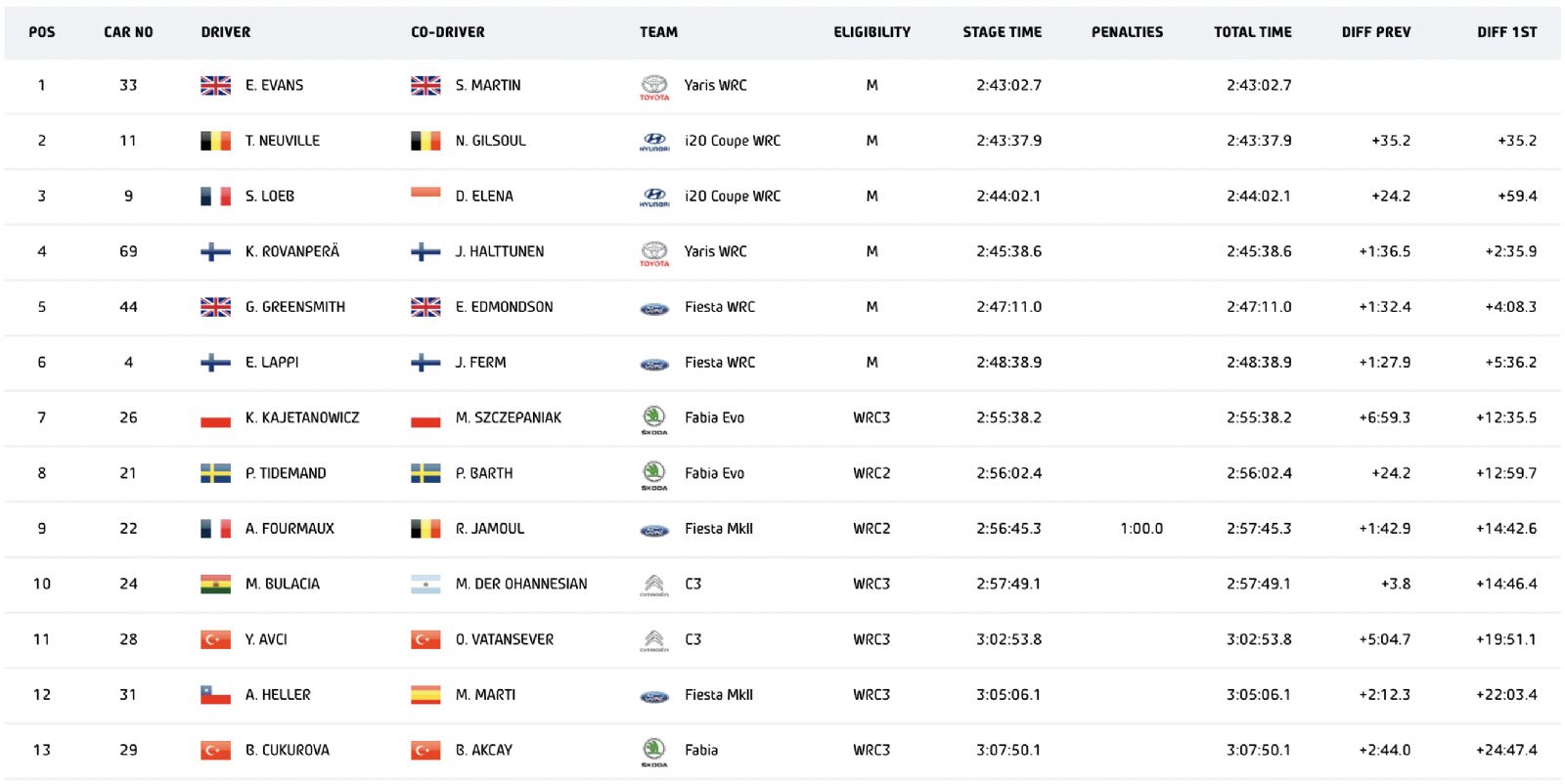Click the 1:00.0 penalty value

tap(1141, 529)
